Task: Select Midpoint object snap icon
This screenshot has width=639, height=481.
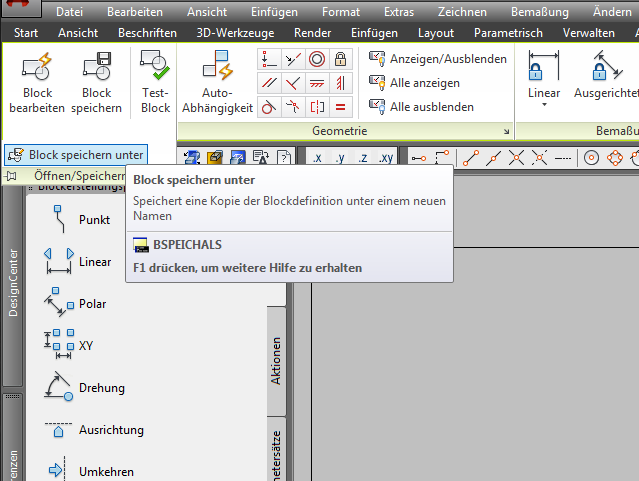Action: 494,158
